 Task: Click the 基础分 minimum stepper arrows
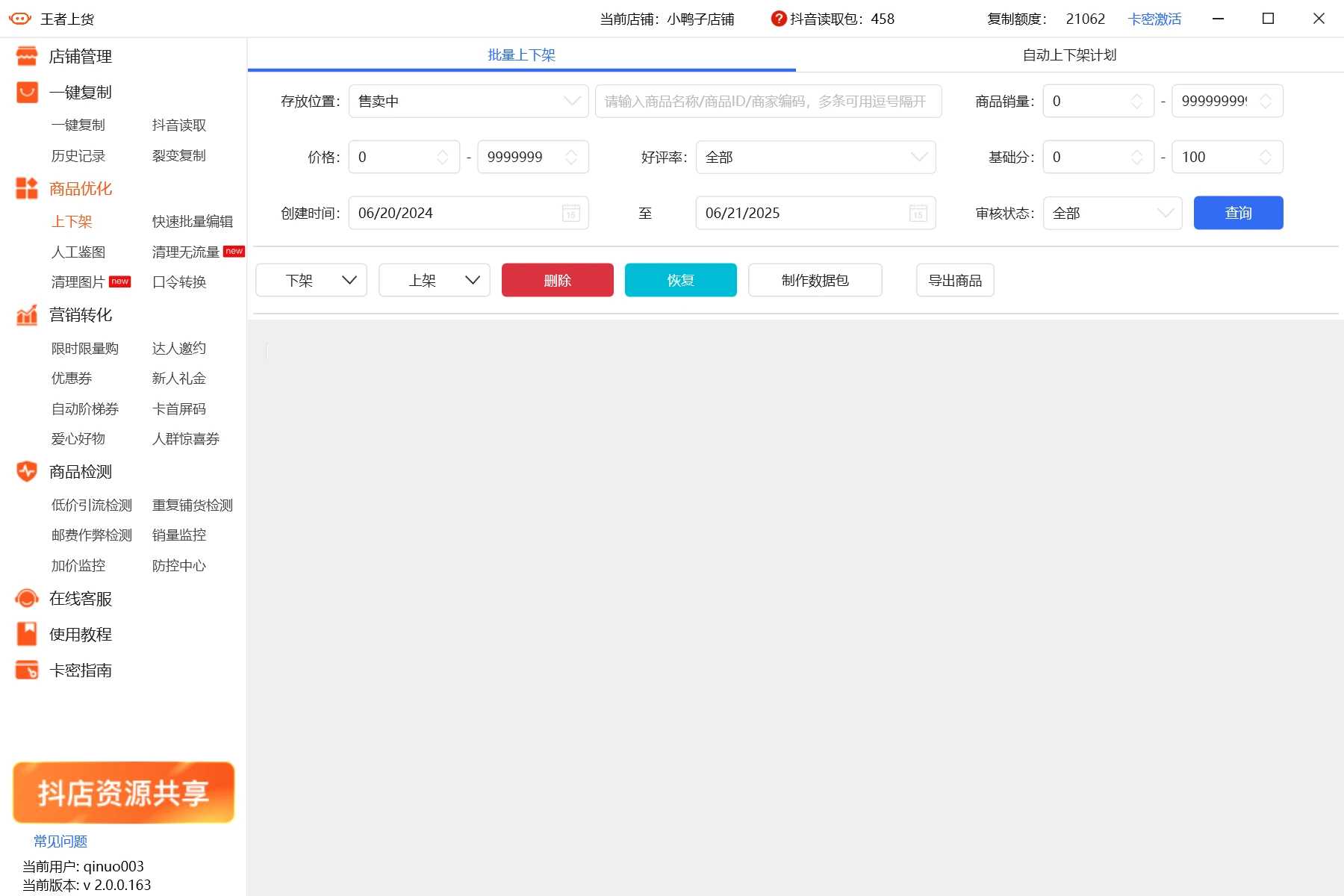(1137, 157)
